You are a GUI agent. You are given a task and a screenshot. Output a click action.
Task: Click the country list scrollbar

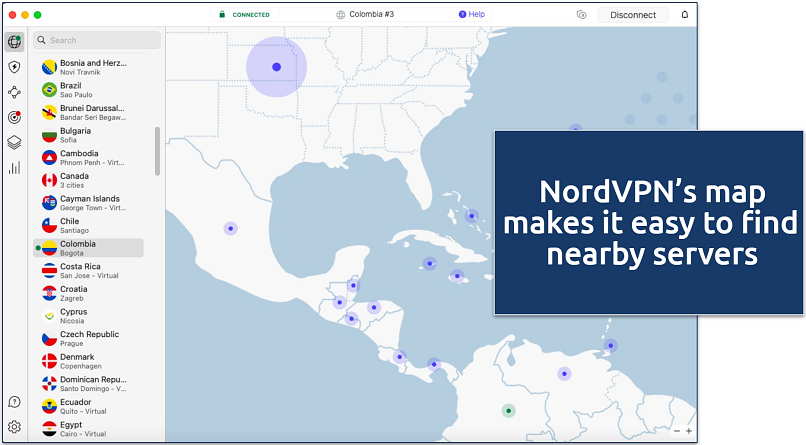pyautogui.click(x=157, y=150)
